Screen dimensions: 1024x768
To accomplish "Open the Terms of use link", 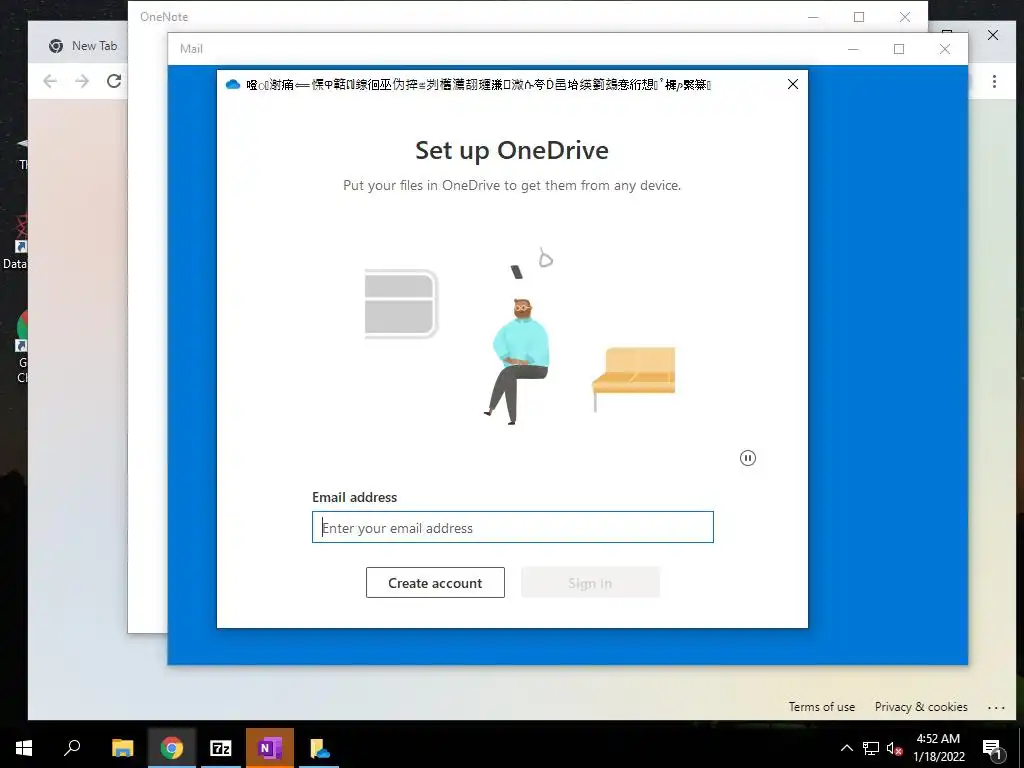I will (822, 707).
